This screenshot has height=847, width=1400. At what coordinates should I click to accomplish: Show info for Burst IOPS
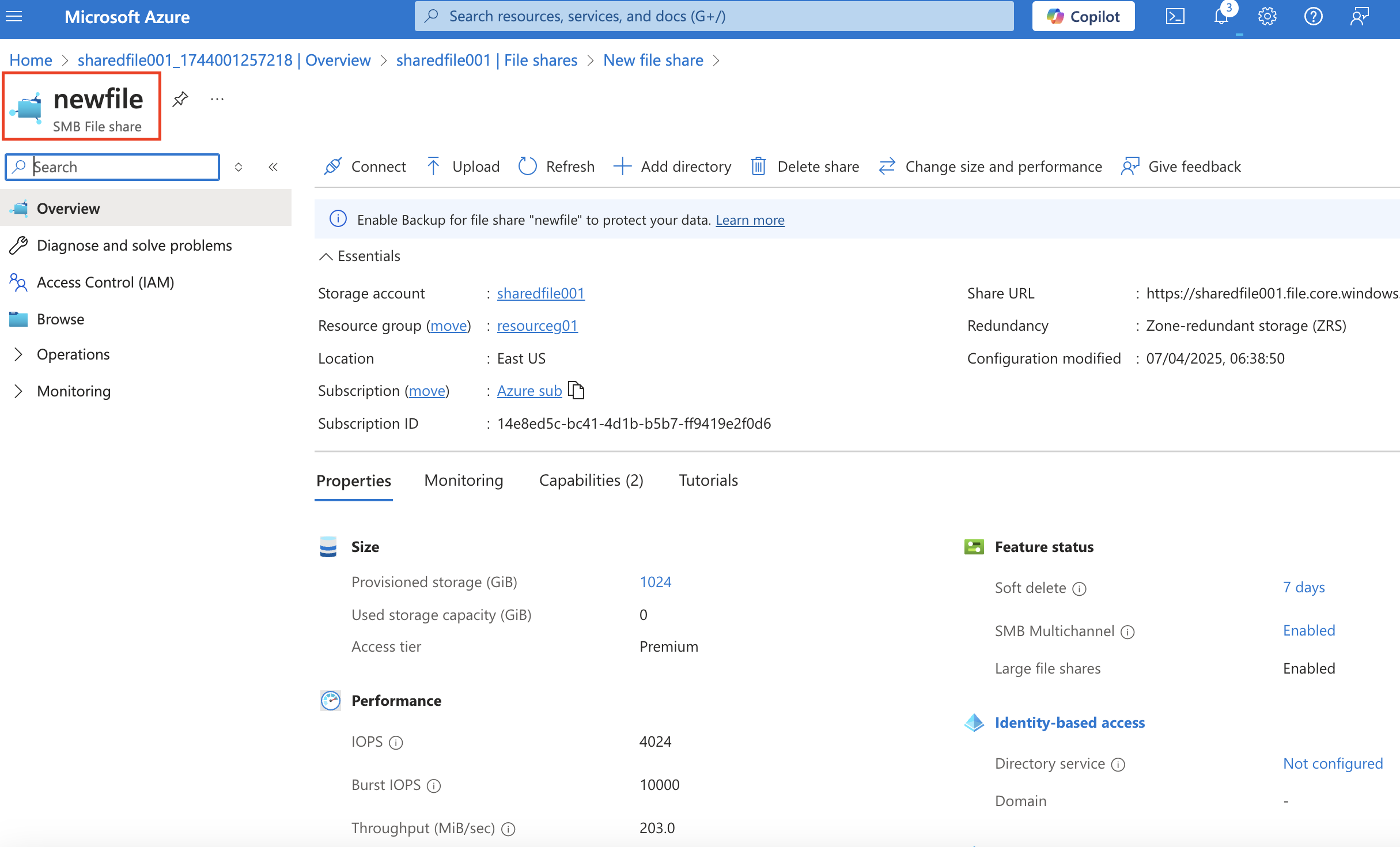[434, 786]
